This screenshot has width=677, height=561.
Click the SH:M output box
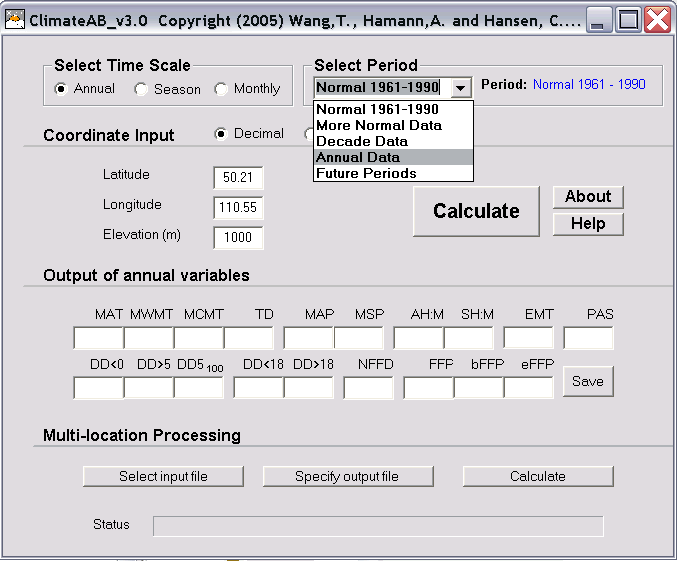[x=468, y=338]
